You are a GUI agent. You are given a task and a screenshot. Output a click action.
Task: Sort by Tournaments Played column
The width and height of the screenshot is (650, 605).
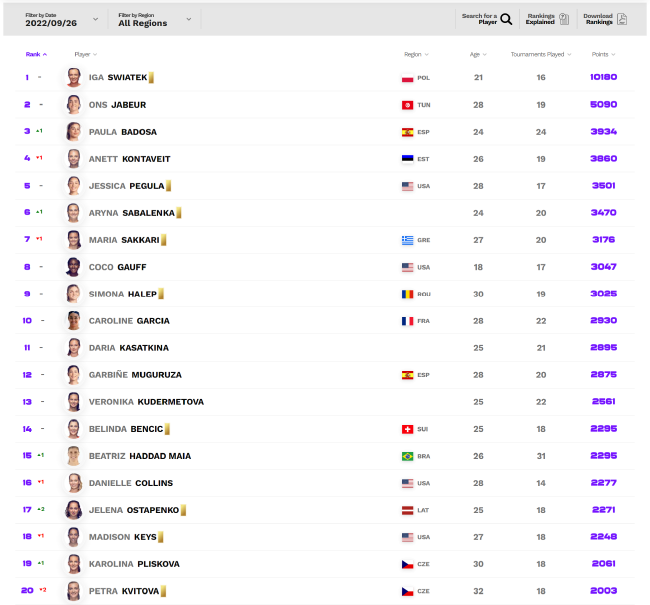click(x=541, y=54)
